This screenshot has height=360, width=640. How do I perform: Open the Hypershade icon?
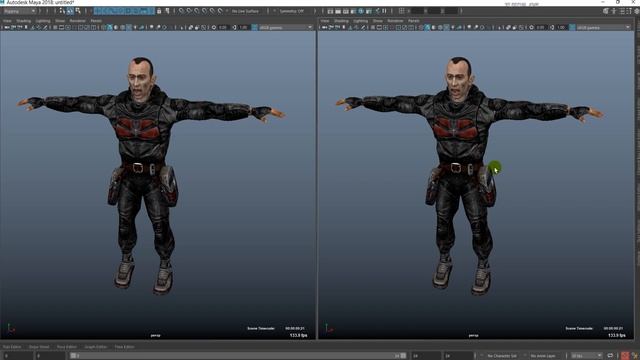coord(361,11)
